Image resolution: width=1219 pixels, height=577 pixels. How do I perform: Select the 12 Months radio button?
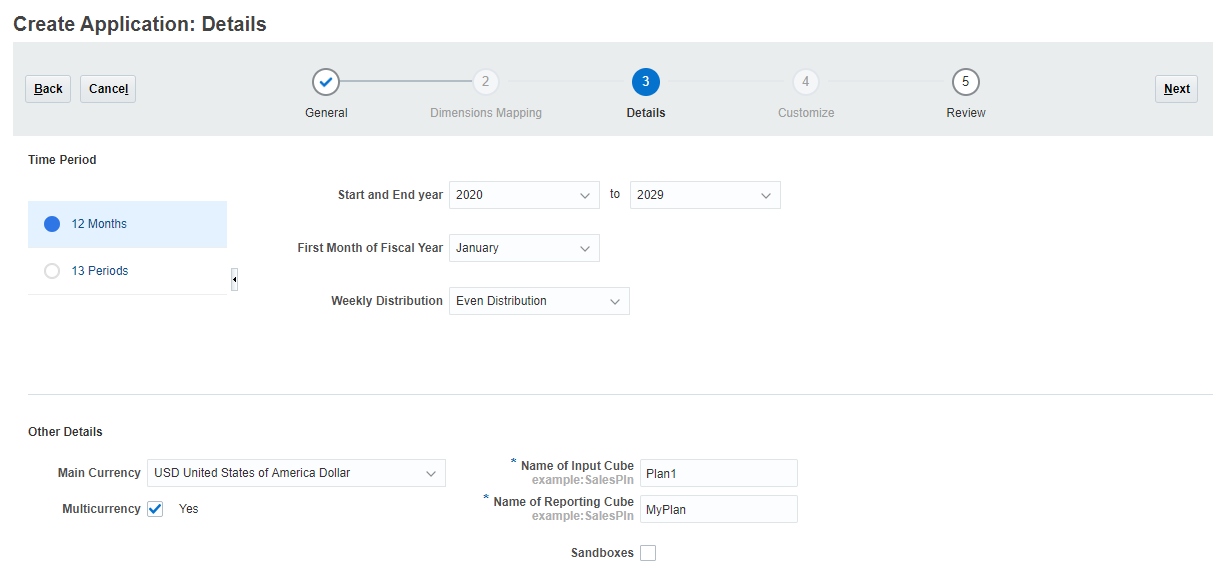pos(51,224)
